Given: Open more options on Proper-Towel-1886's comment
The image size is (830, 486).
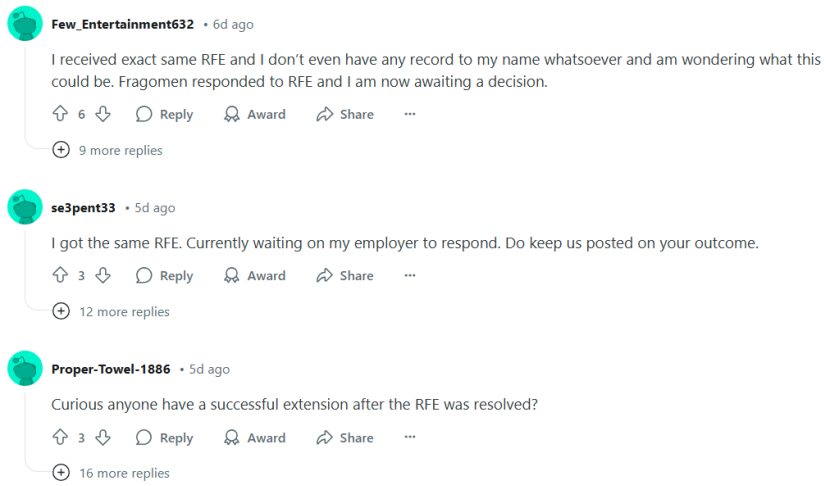Looking at the screenshot, I should [410, 437].
